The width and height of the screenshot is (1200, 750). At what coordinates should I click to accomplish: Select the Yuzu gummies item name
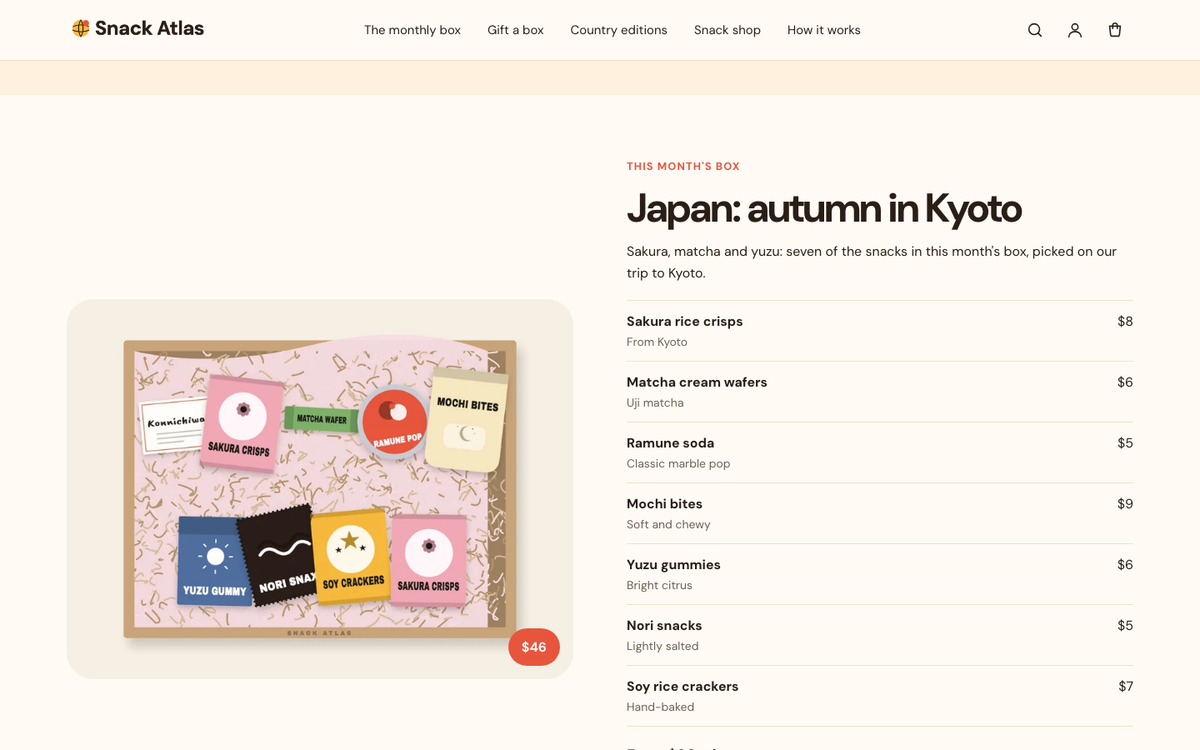(674, 565)
